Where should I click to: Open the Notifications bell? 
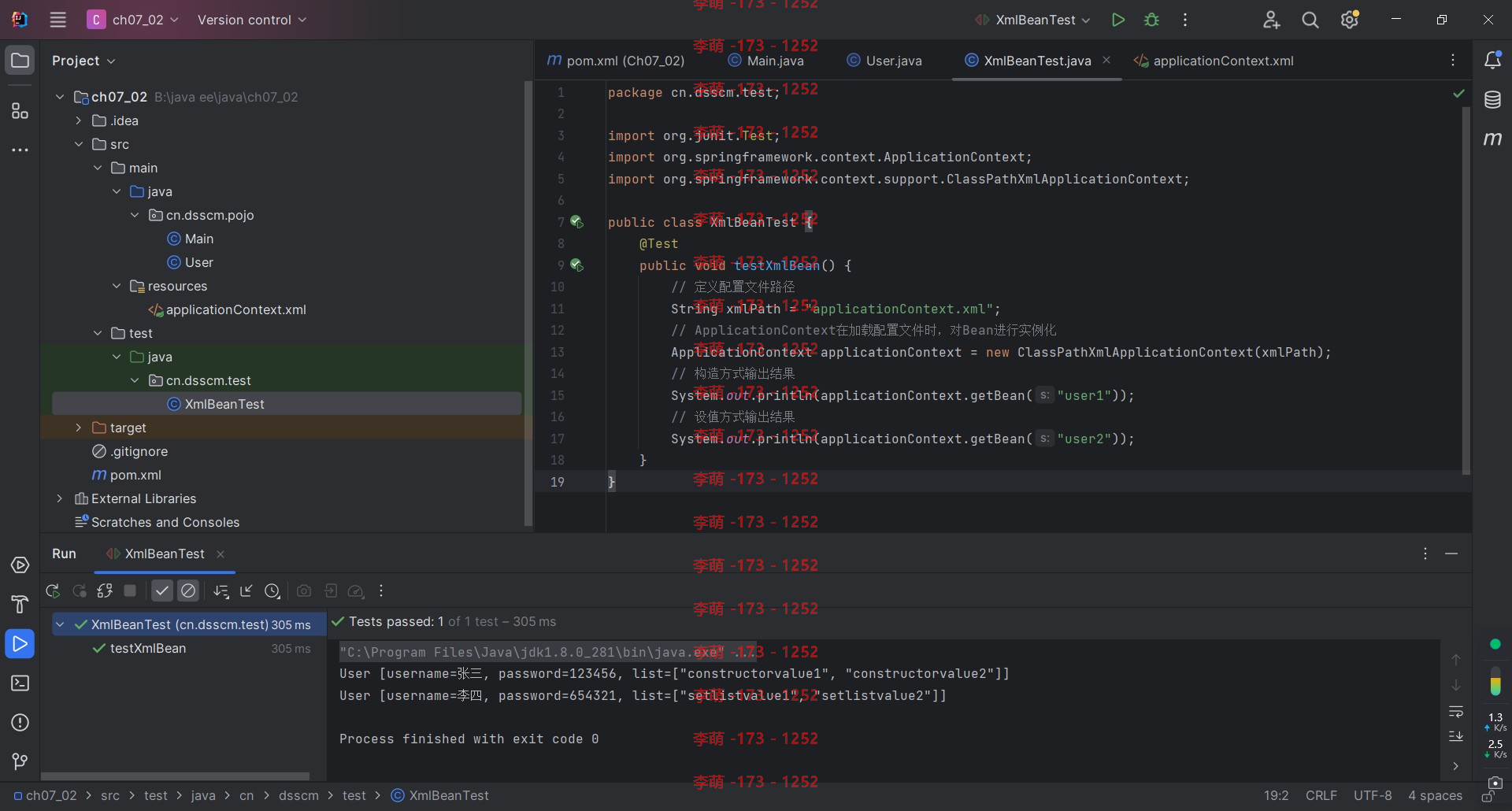click(1492, 61)
